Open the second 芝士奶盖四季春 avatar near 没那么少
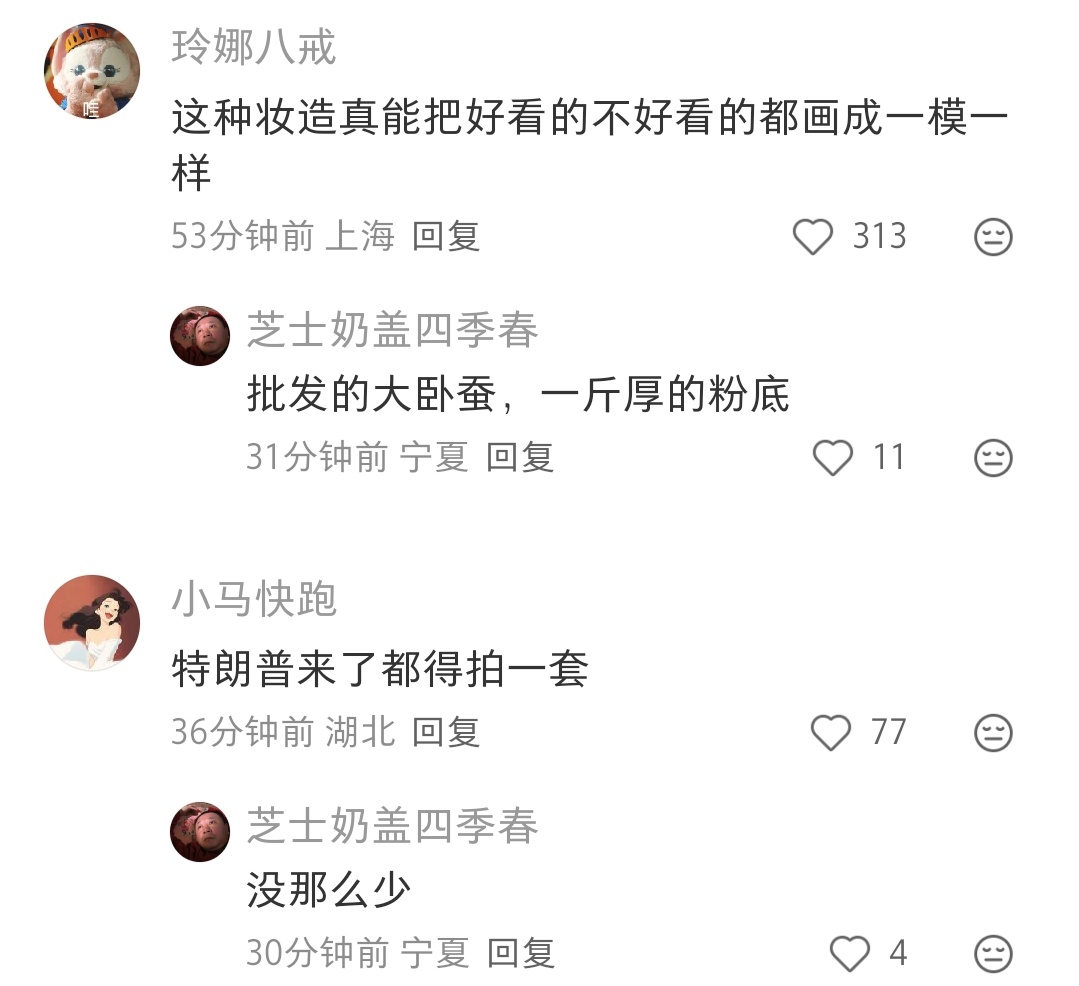The width and height of the screenshot is (1079, 986). click(200, 831)
